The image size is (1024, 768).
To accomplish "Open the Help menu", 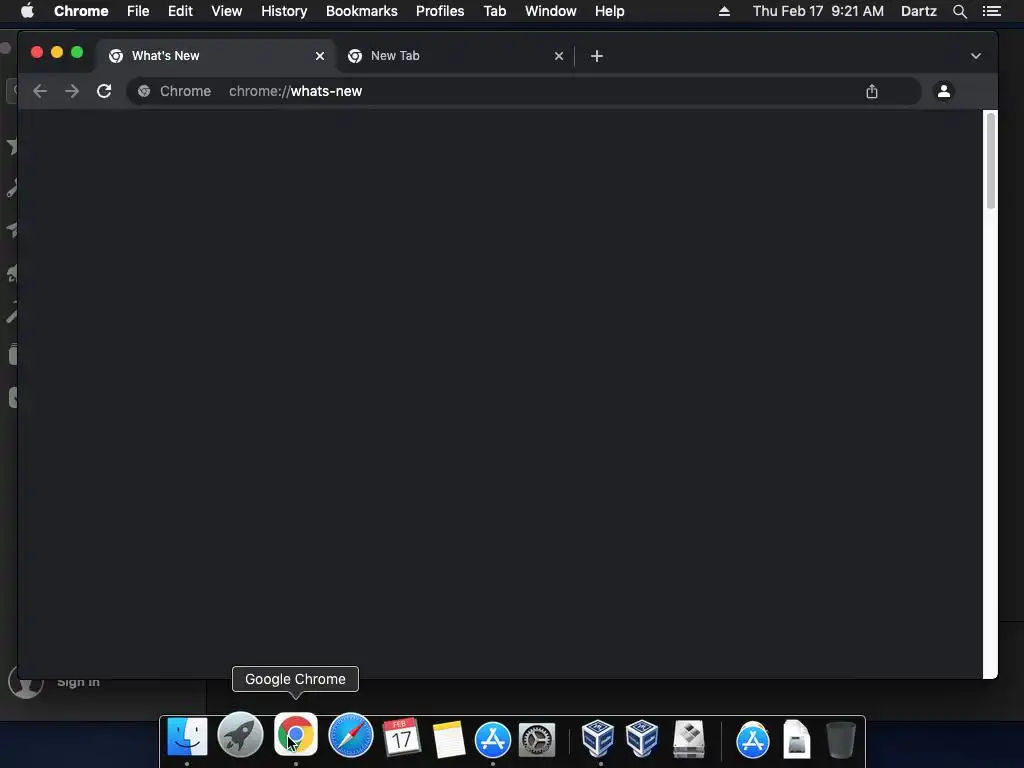I will (x=609, y=11).
